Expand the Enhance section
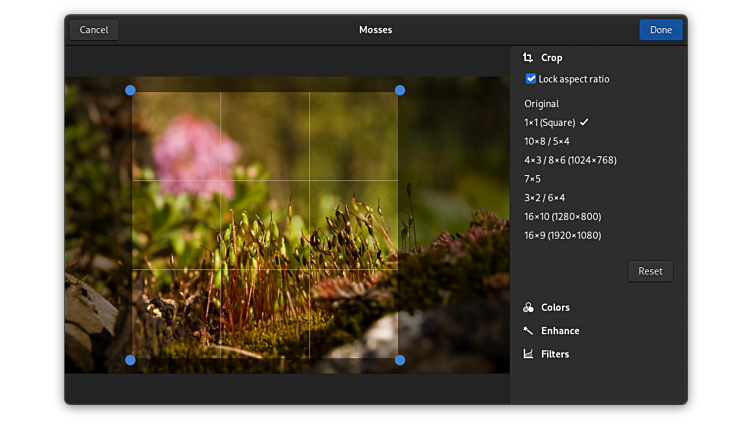This screenshot has width=752, height=423. pos(560,331)
